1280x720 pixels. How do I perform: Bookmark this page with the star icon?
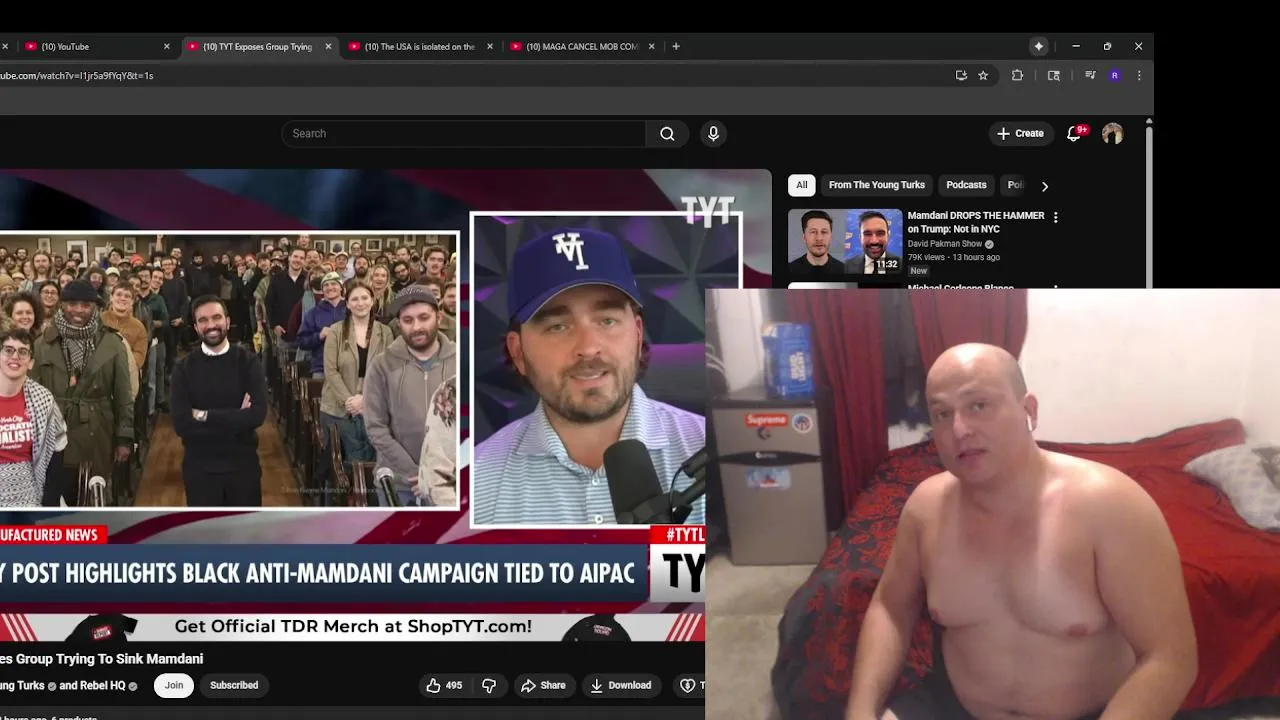pos(983,75)
